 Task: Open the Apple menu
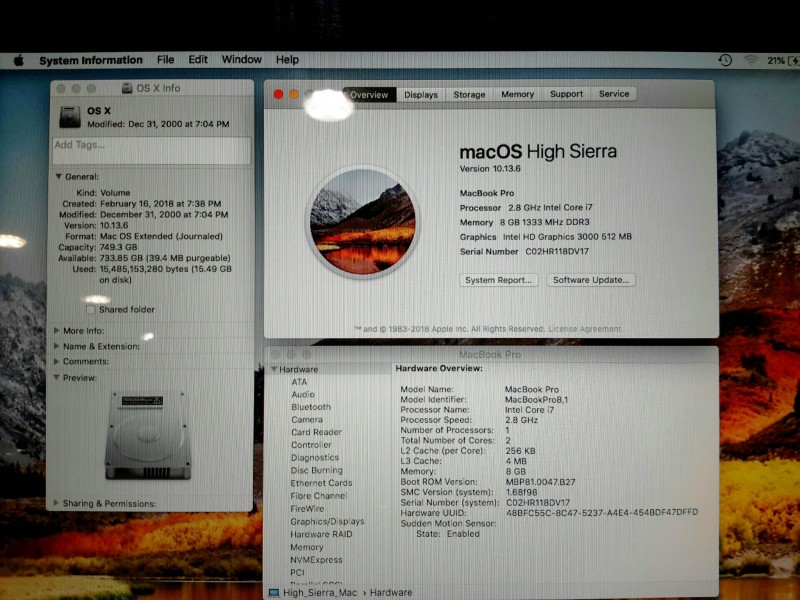point(18,61)
